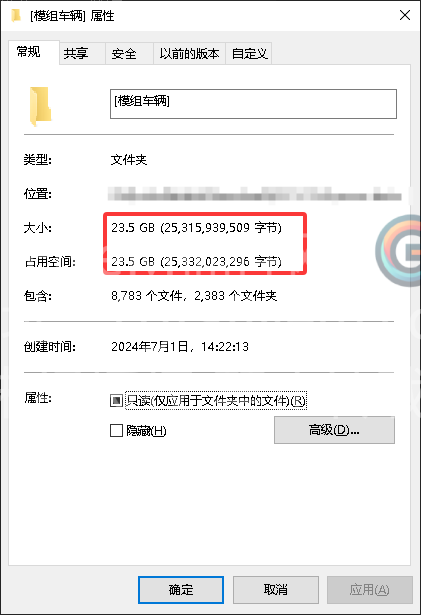Click the folder icon in the title bar
The image size is (421, 615).
(x=16, y=16)
